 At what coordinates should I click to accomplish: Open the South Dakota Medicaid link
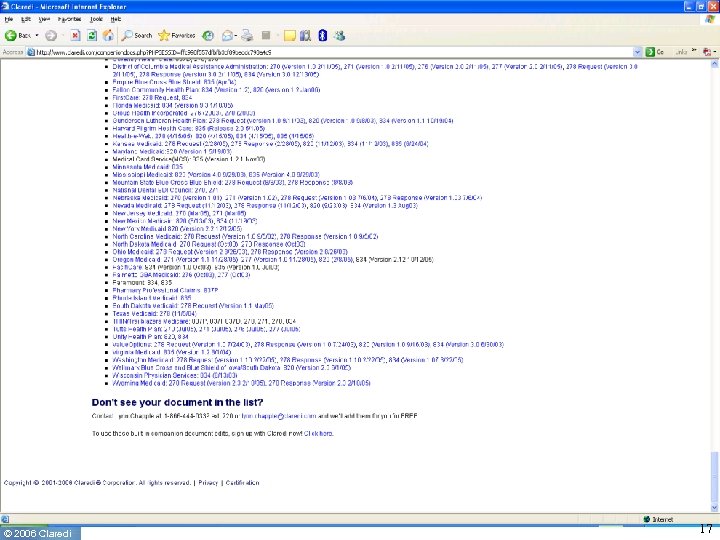click(x=193, y=305)
